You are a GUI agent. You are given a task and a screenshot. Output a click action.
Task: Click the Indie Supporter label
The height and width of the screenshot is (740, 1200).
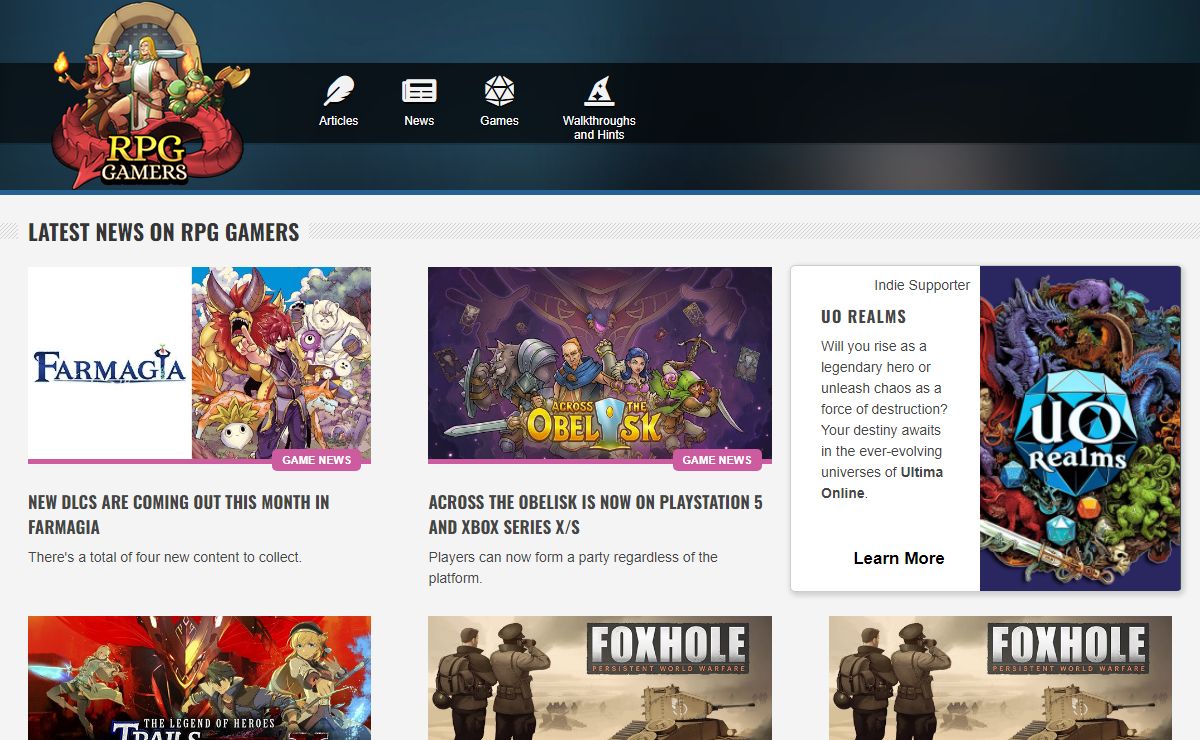point(922,285)
